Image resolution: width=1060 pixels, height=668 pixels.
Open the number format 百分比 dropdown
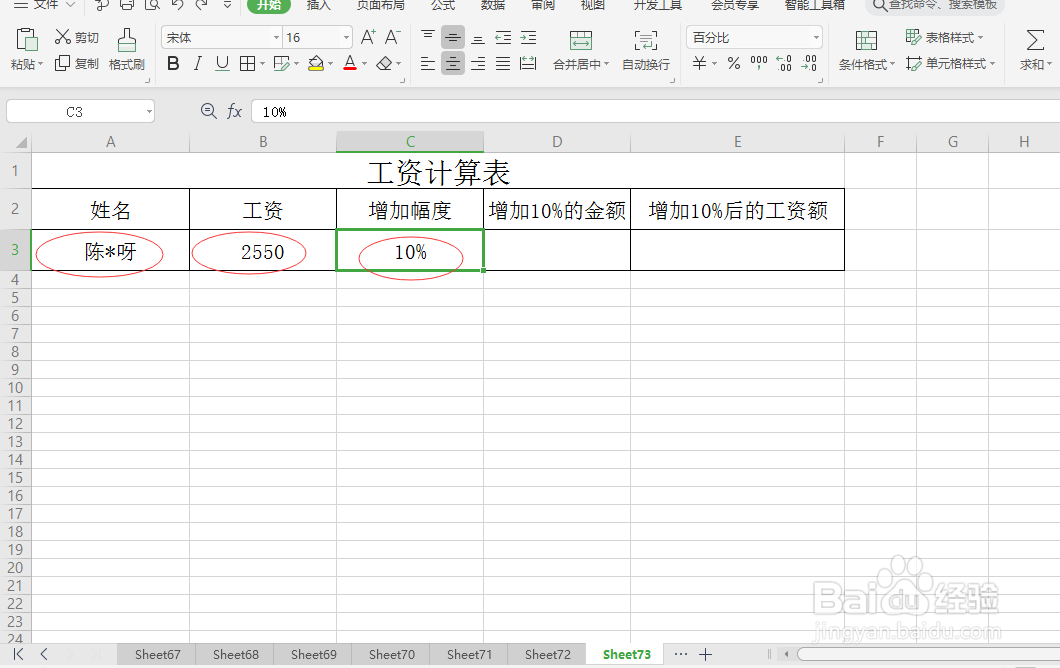pos(816,37)
